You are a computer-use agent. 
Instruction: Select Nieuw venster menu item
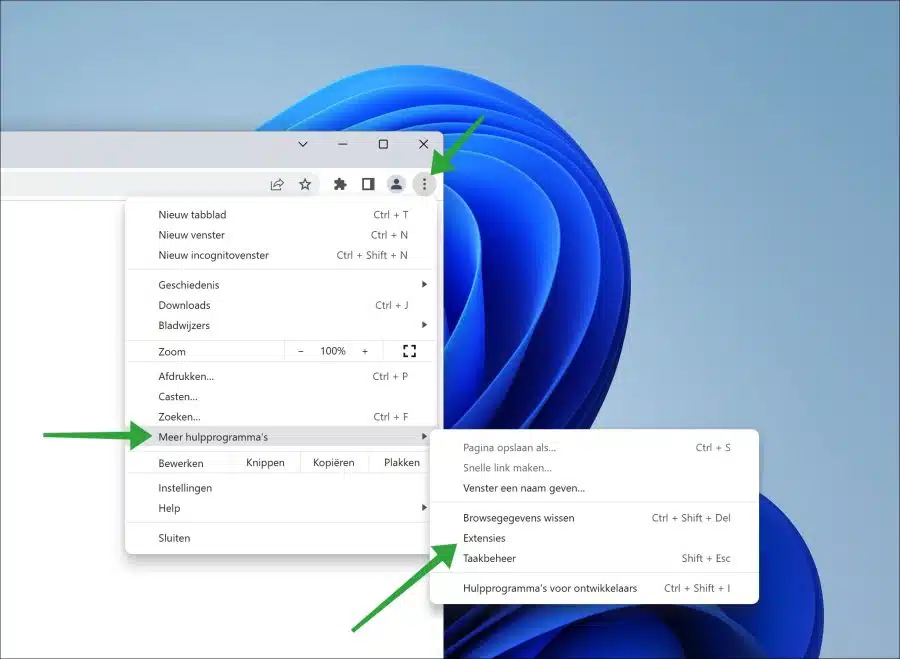[x=281, y=235]
